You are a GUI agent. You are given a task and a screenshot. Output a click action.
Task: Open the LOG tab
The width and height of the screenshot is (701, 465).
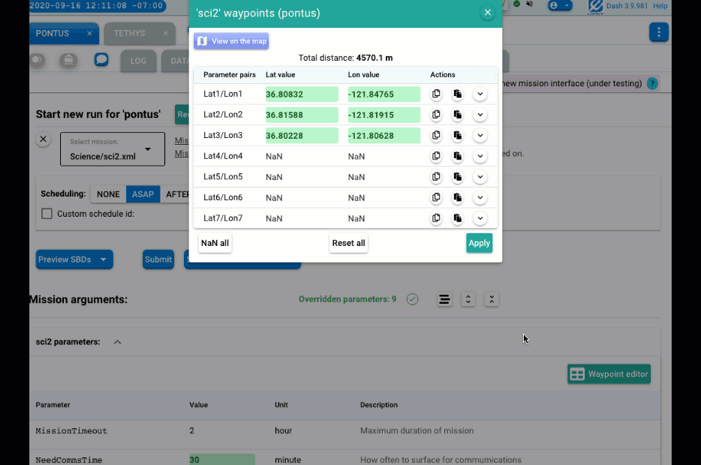tap(138, 61)
